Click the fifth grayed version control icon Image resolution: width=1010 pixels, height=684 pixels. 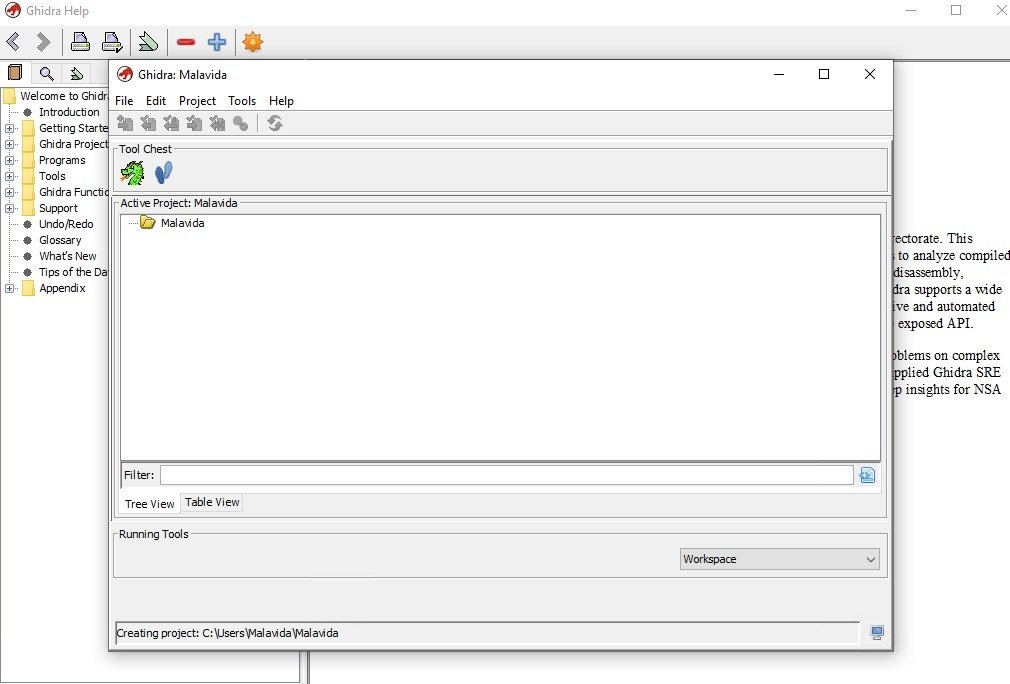click(x=218, y=123)
